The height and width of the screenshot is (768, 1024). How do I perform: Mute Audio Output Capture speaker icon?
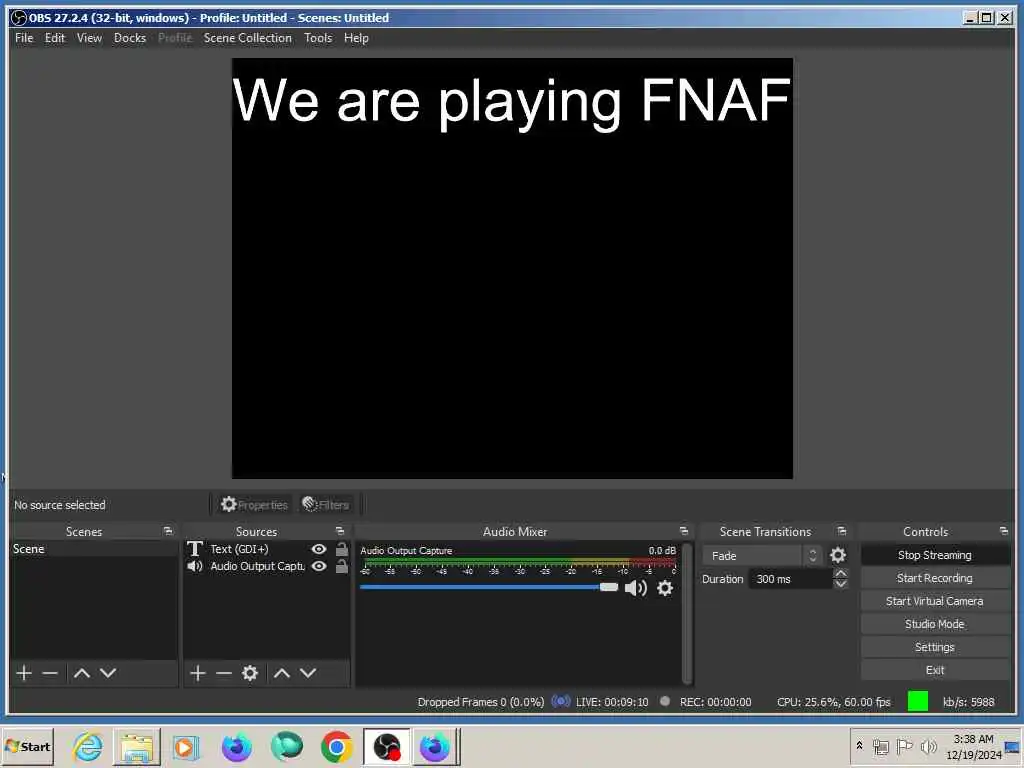tap(635, 588)
